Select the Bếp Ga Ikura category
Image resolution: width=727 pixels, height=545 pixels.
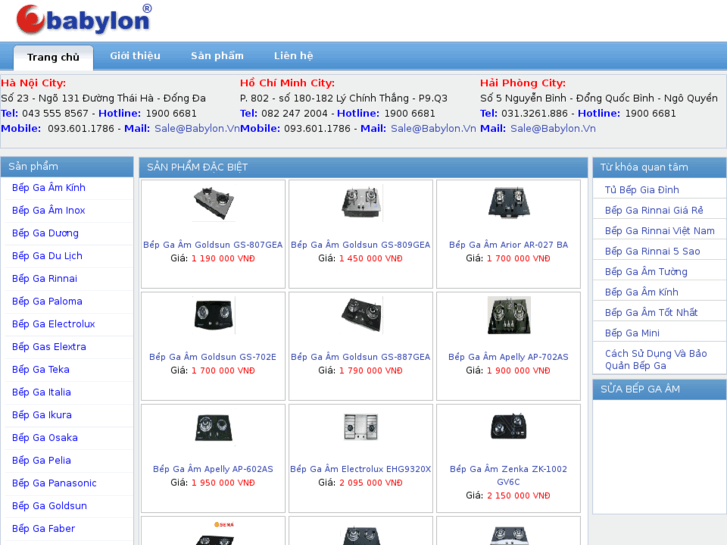point(42,415)
